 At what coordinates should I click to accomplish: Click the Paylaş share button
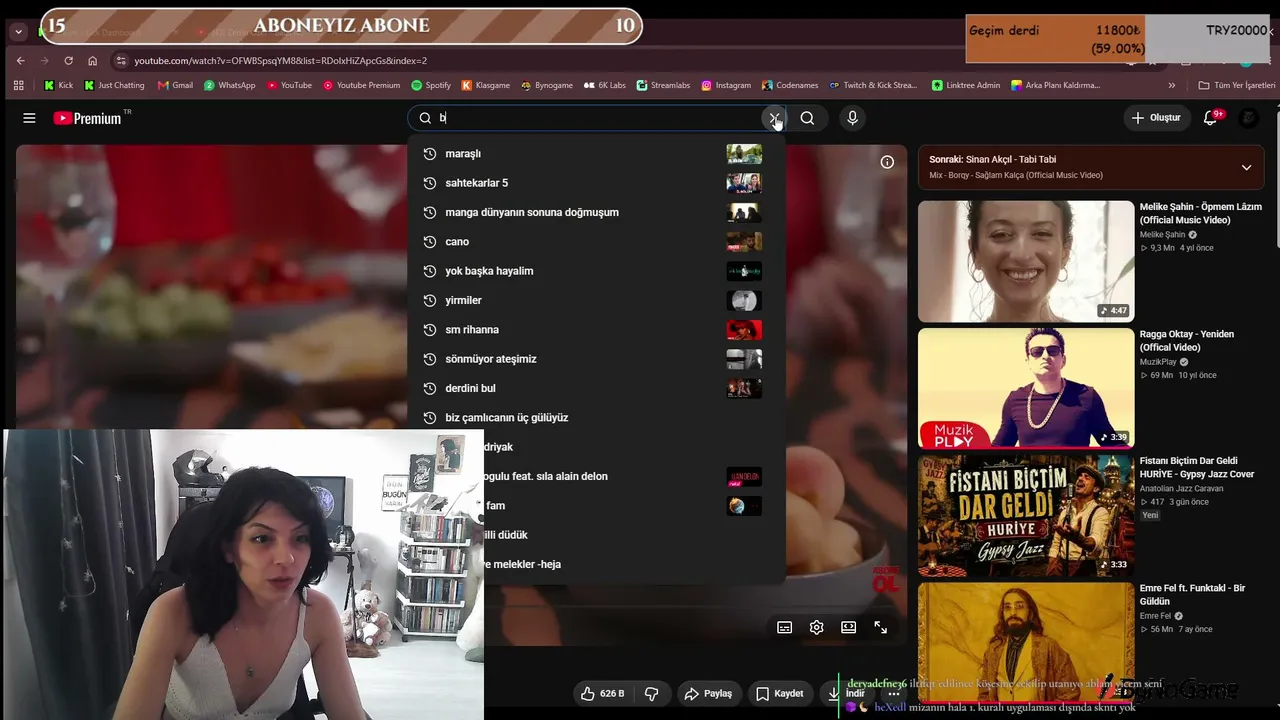click(708, 693)
